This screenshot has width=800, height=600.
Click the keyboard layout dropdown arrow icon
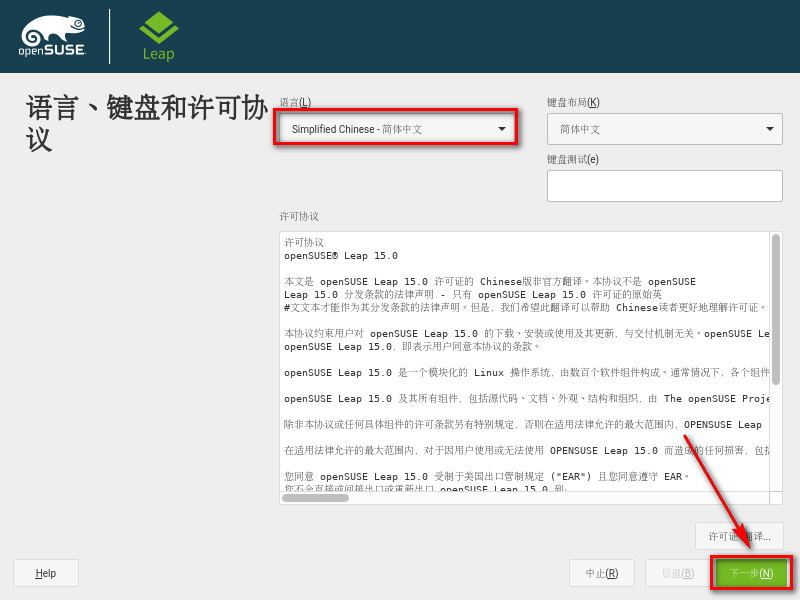coord(770,129)
